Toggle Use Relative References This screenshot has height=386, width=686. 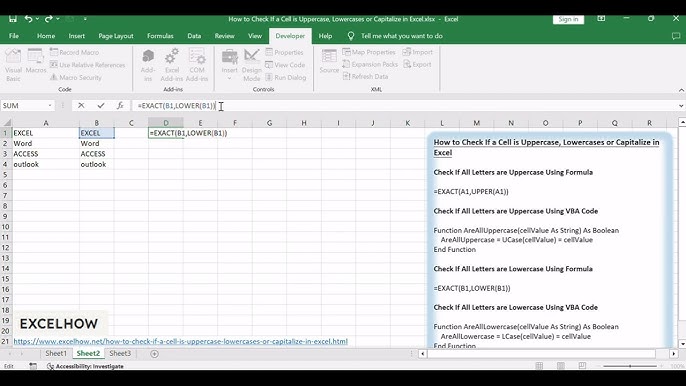pos(88,65)
